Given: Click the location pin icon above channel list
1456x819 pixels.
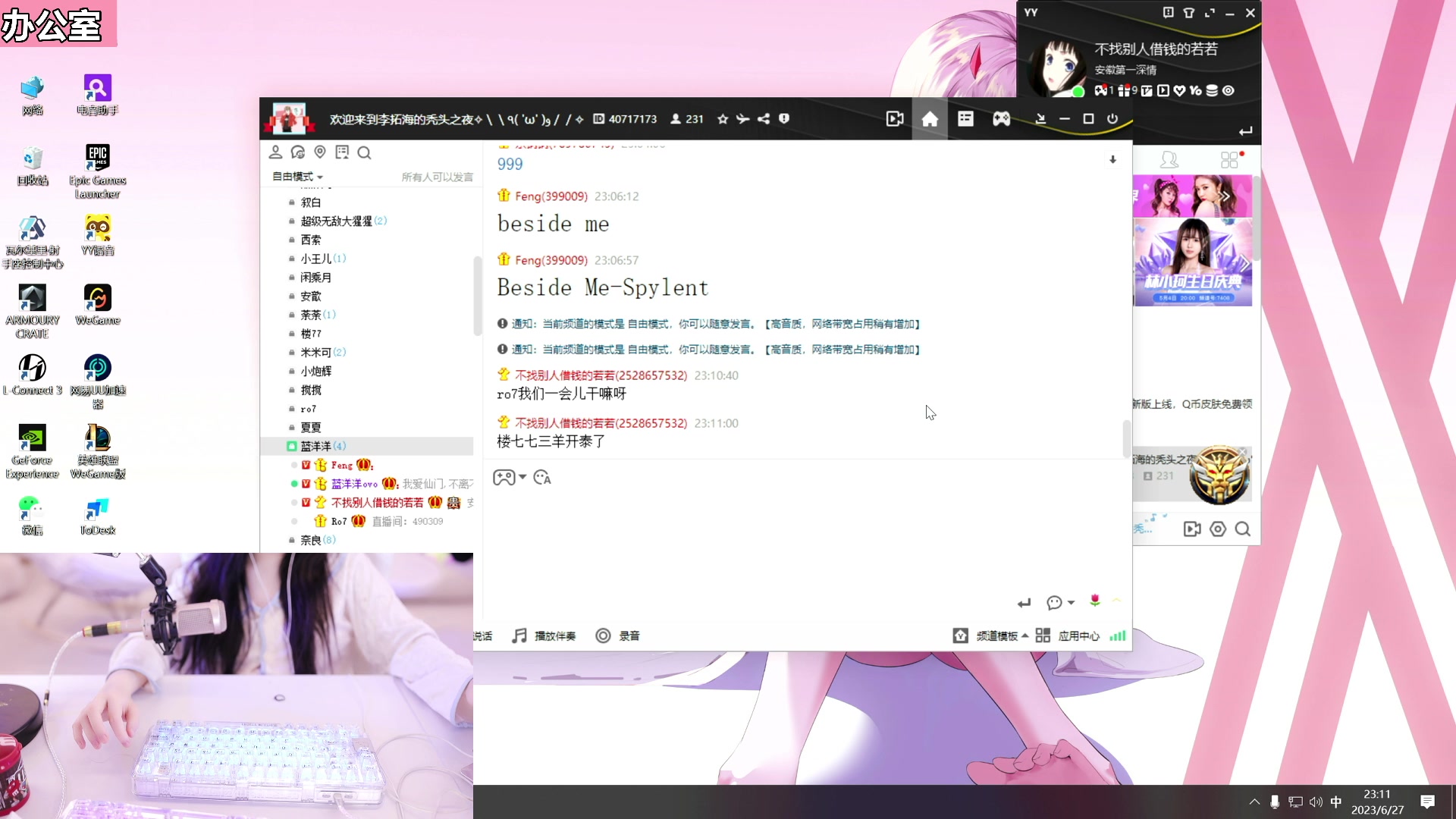Looking at the screenshot, I should 320,152.
